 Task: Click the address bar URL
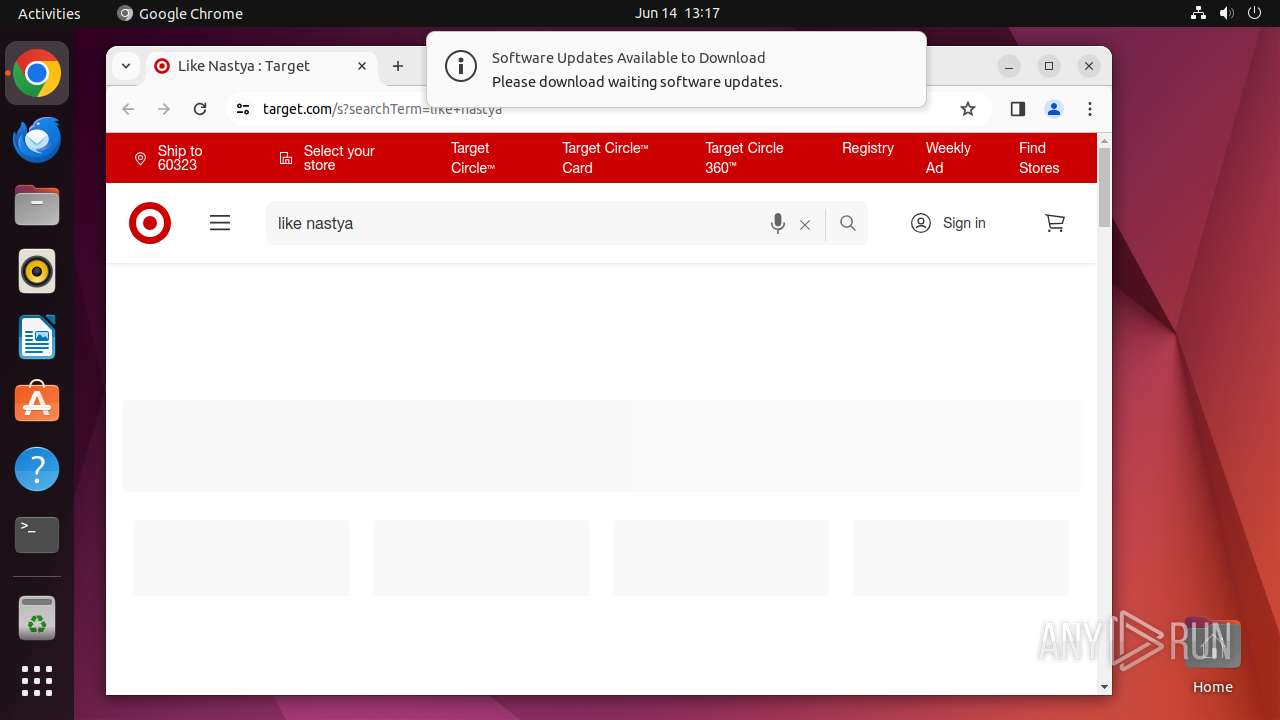383,109
